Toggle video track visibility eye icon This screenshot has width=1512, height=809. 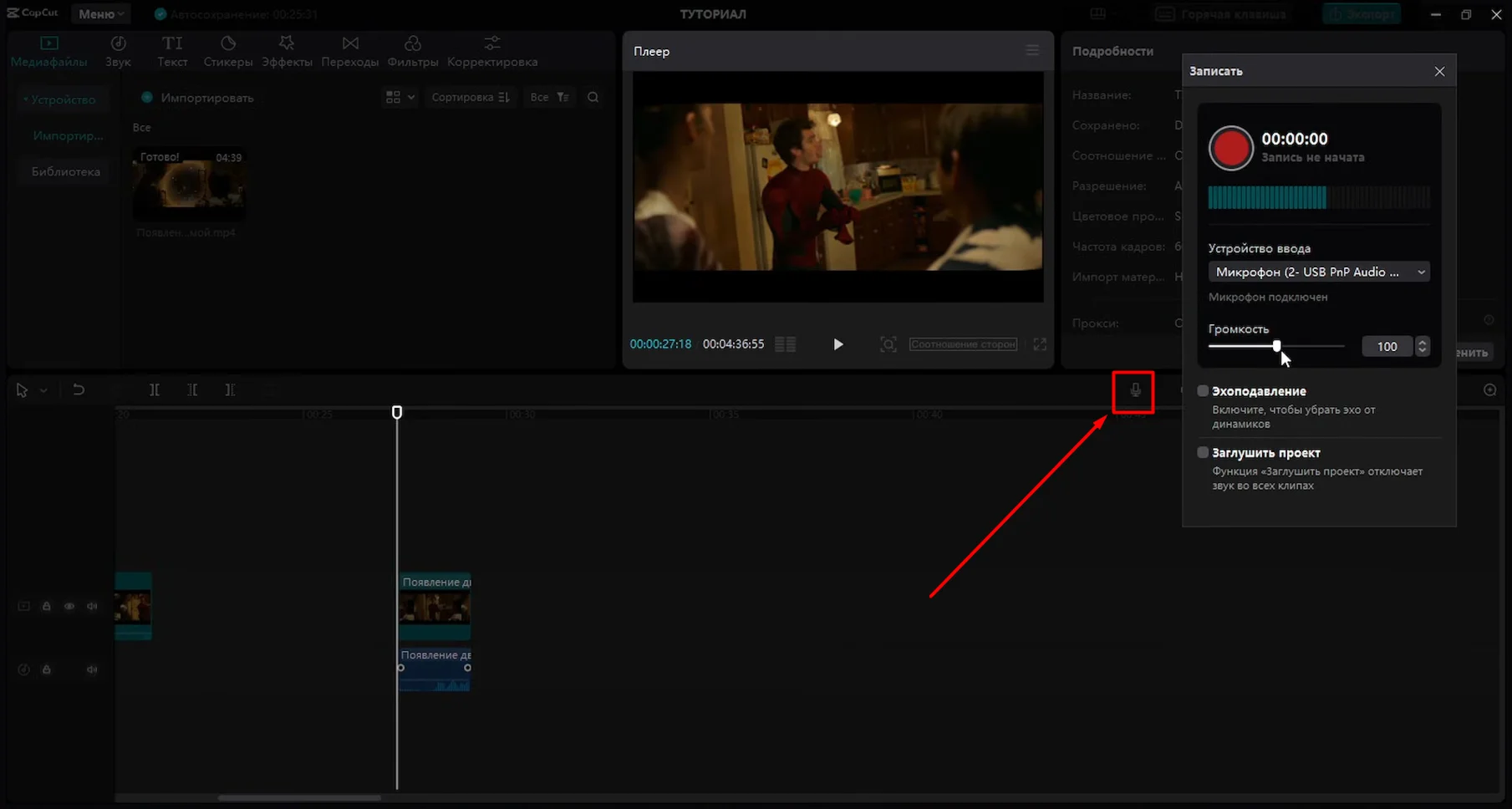(x=69, y=606)
